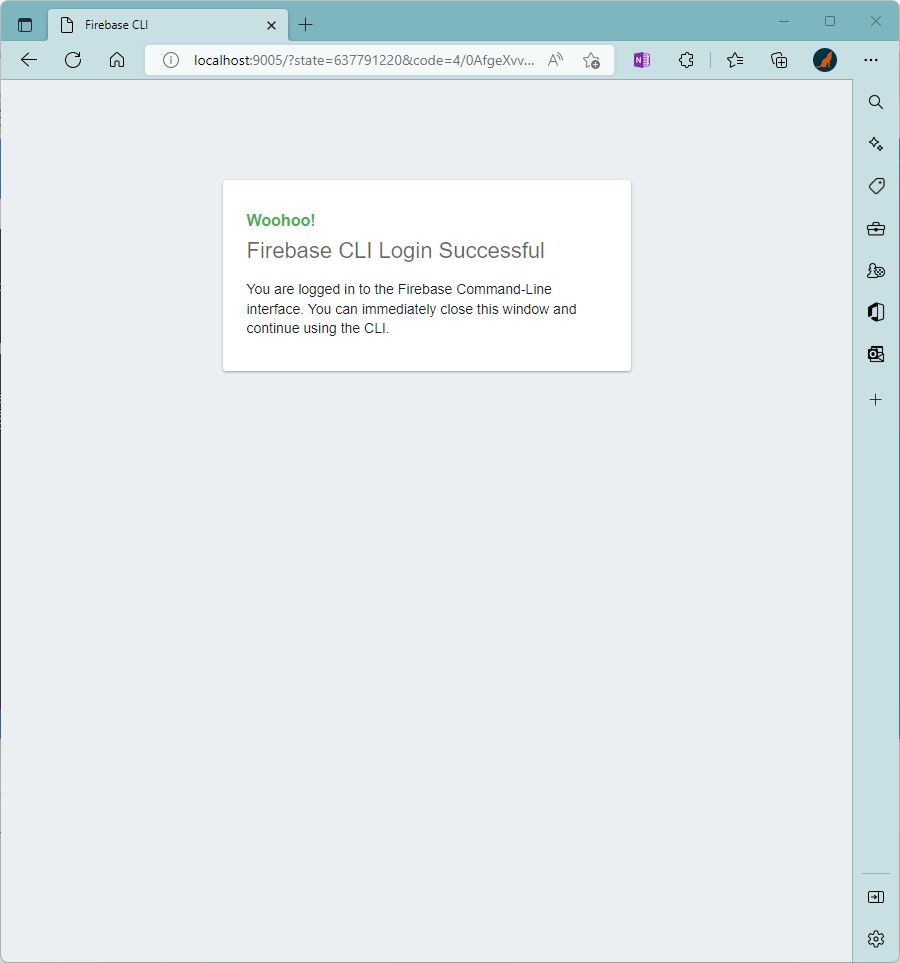Maximize the browser window
The height and width of the screenshot is (963, 900).
[x=830, y=21]
